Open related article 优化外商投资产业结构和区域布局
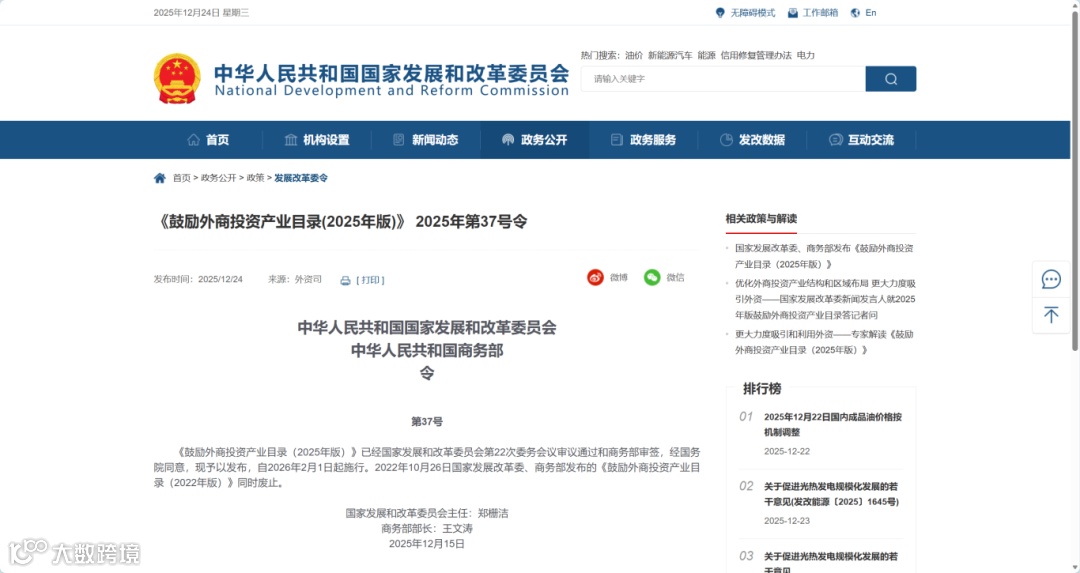This screenshot has width=1080, height=573. coord(825,299)
